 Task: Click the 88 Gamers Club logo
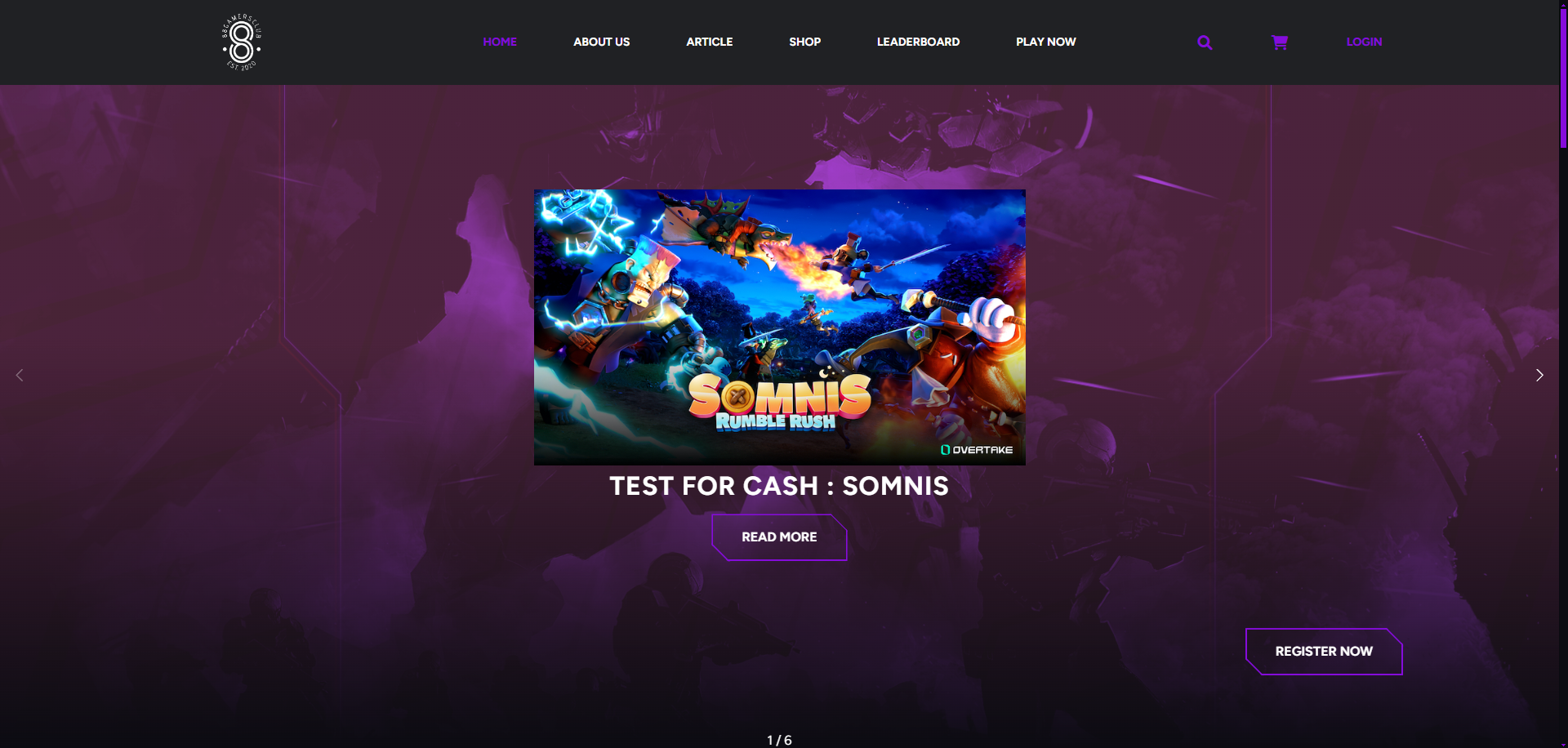242,42
